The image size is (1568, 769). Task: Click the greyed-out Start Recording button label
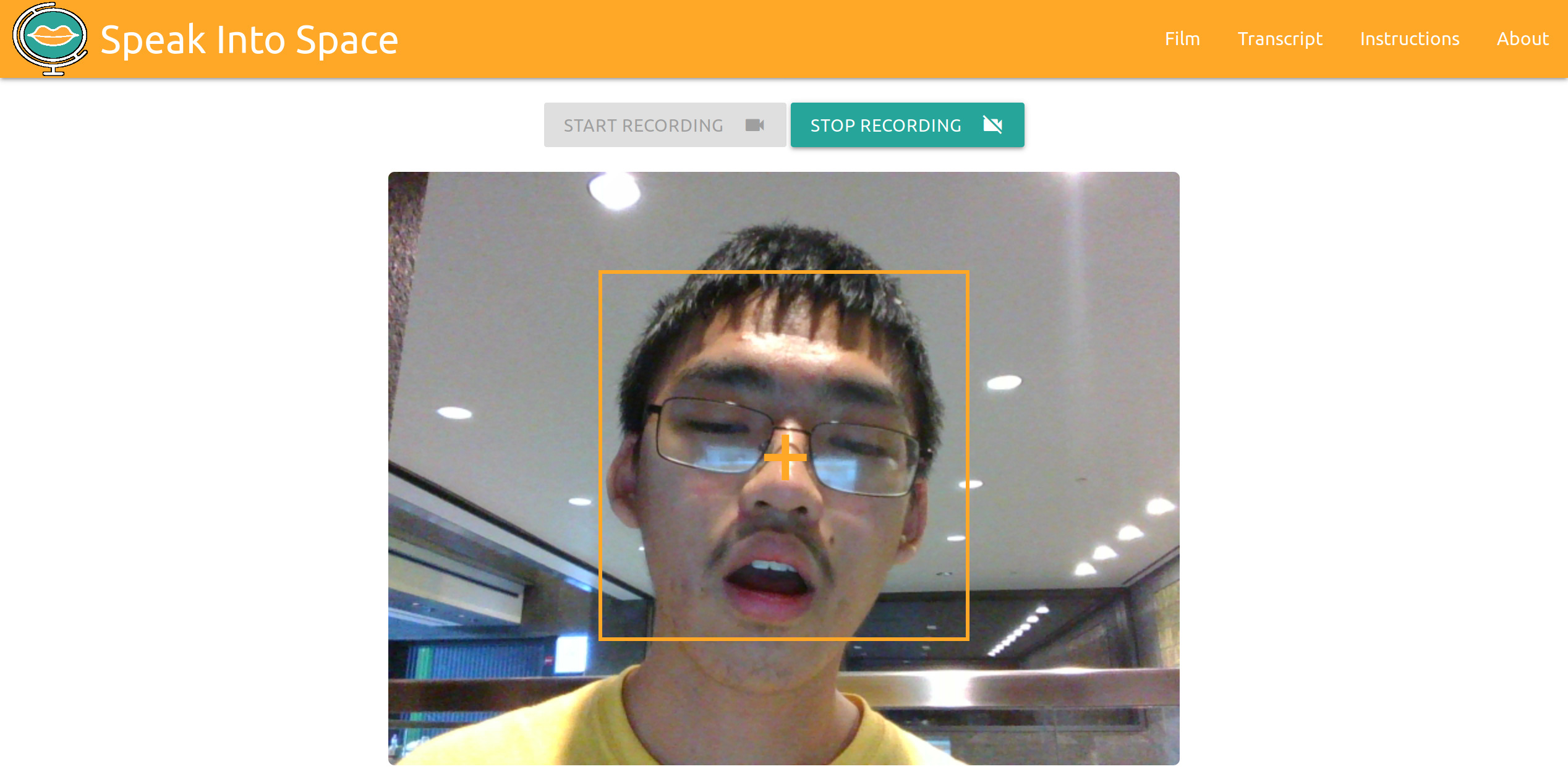tap(643, 125)
